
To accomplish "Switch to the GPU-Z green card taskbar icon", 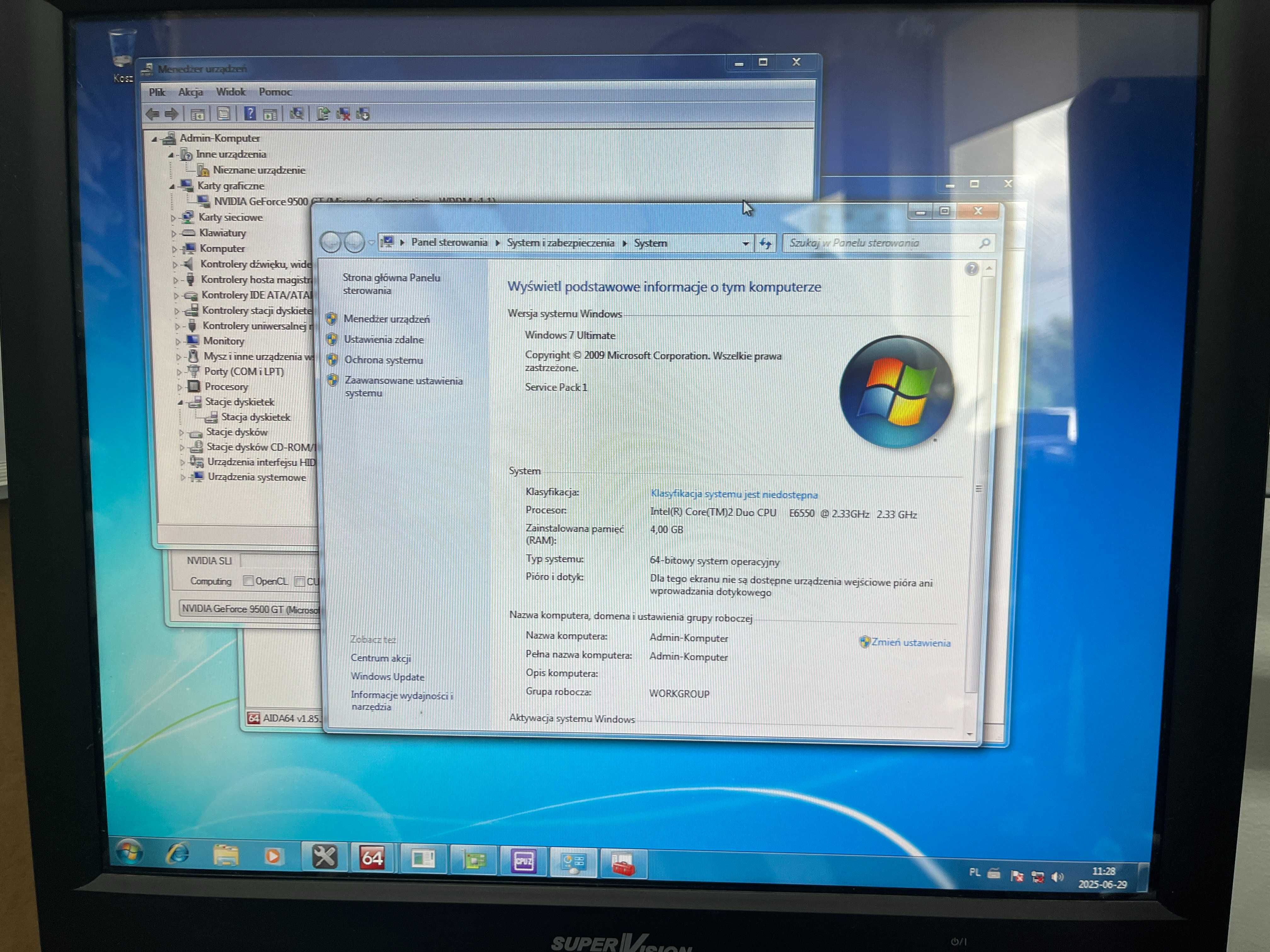I will (x=474, y=860).
